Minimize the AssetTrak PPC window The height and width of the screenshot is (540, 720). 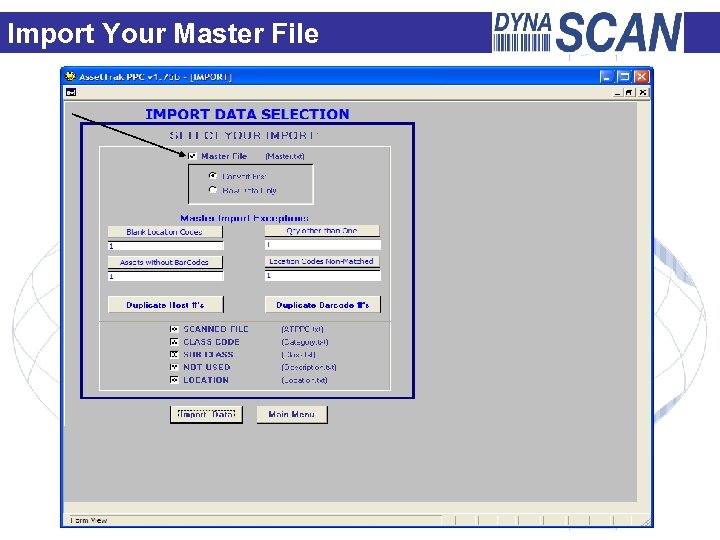pyautogui.click(x=607, y=77)
